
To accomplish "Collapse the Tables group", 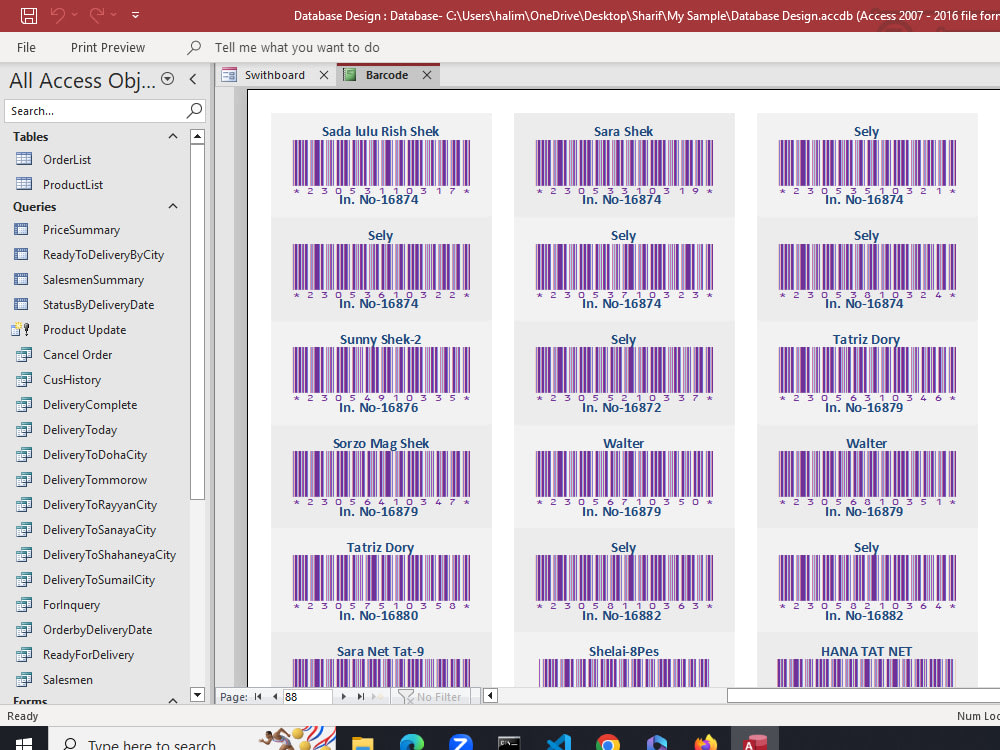I will [173, 136].
